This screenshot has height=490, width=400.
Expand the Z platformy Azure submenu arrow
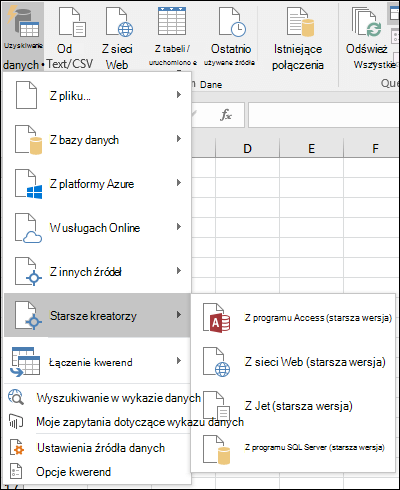click(179, 183)
